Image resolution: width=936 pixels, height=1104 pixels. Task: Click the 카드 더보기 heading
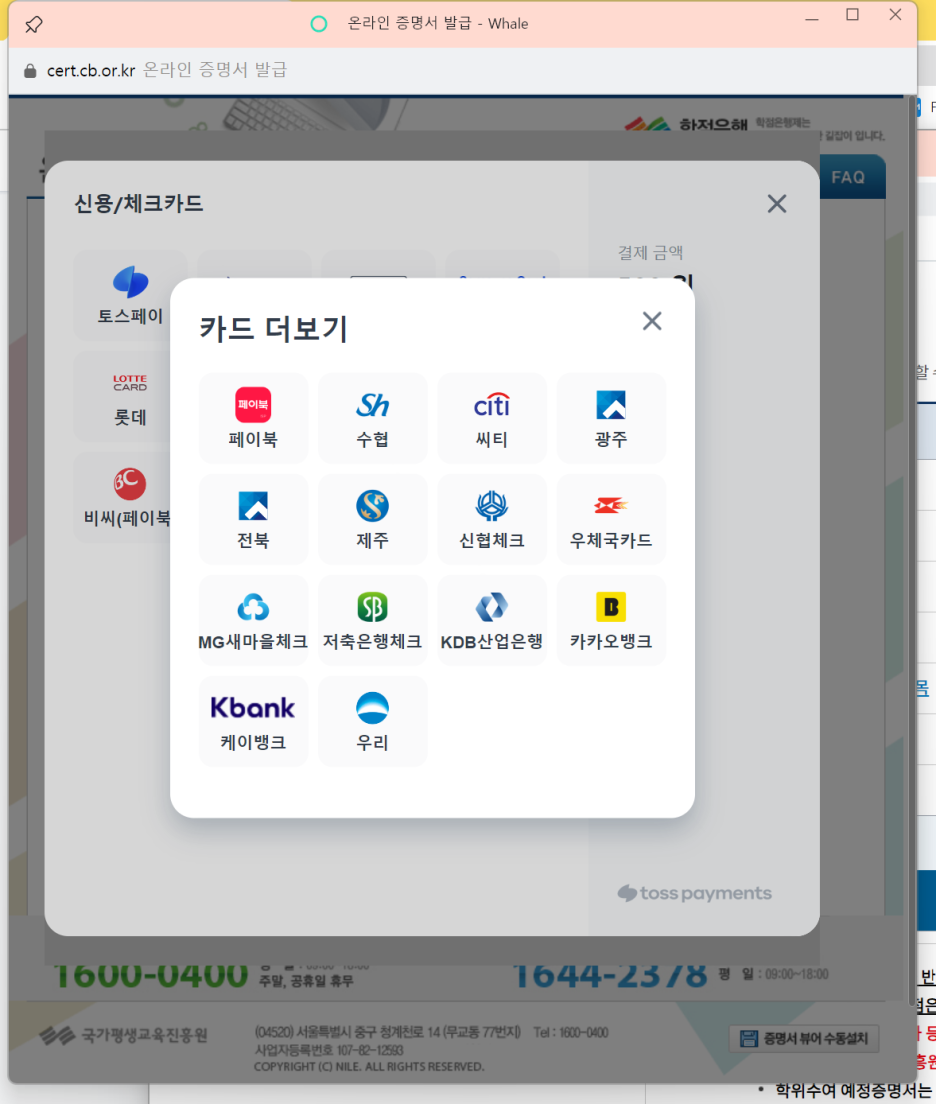[273, 328]
